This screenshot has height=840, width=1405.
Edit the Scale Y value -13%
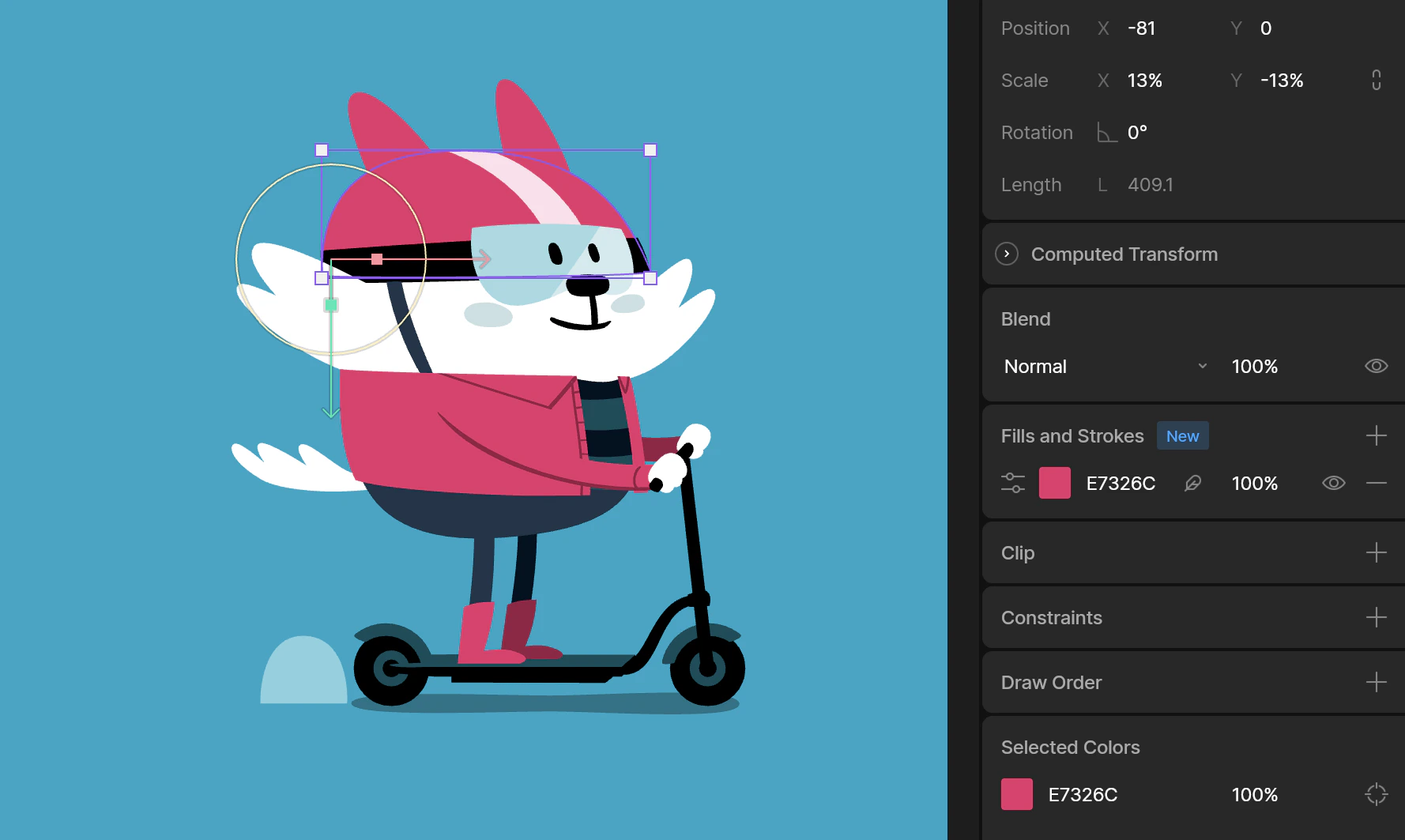(x=1281, y=80)
